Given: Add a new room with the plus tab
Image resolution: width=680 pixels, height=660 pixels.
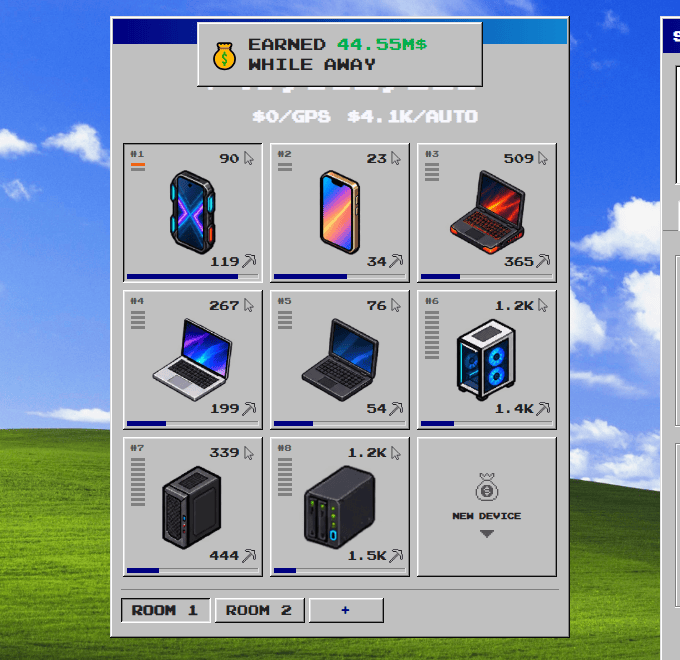Looking at the screenshot, I should click(346, 610).
